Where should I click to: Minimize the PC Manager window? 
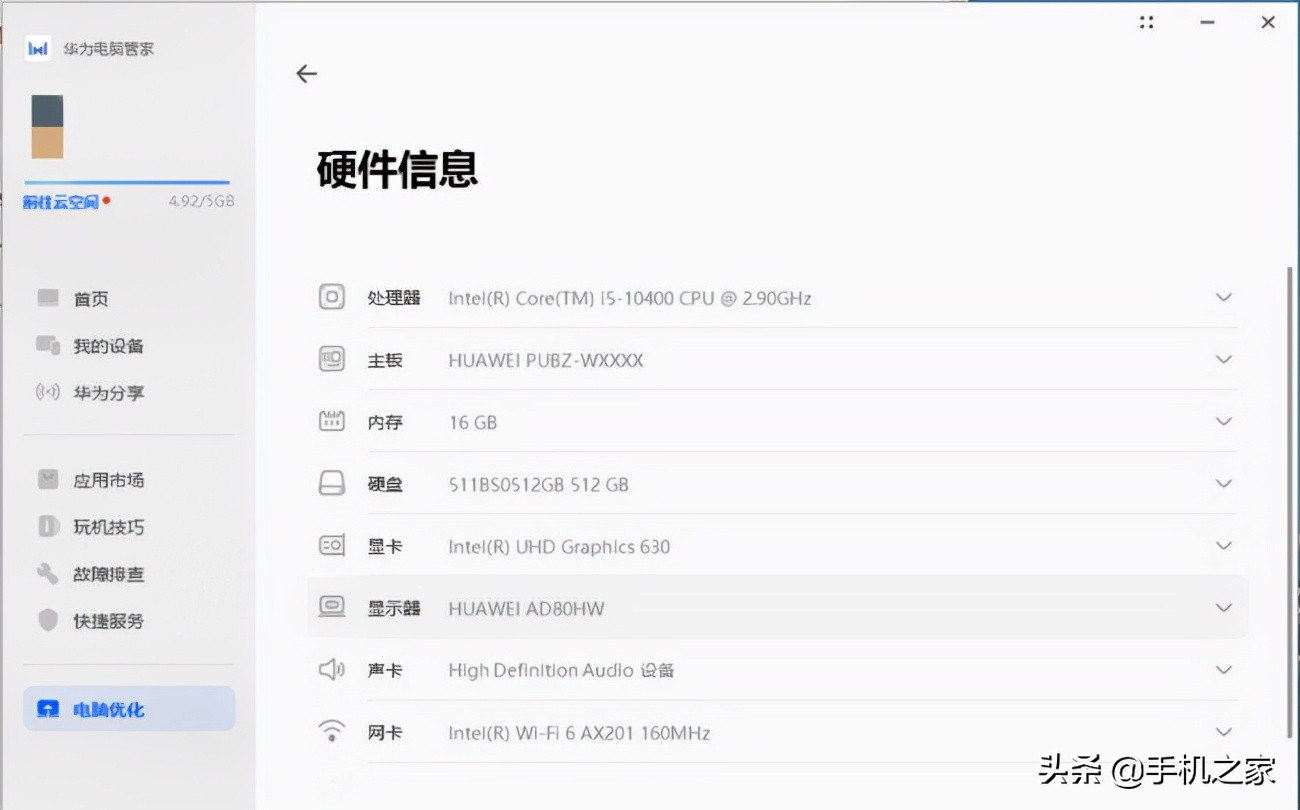tap(1208, 22)
